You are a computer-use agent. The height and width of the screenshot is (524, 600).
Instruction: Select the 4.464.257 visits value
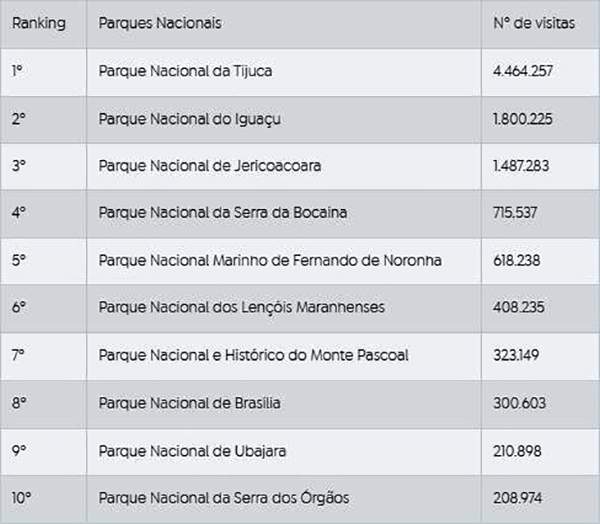[x=522, y=71]
